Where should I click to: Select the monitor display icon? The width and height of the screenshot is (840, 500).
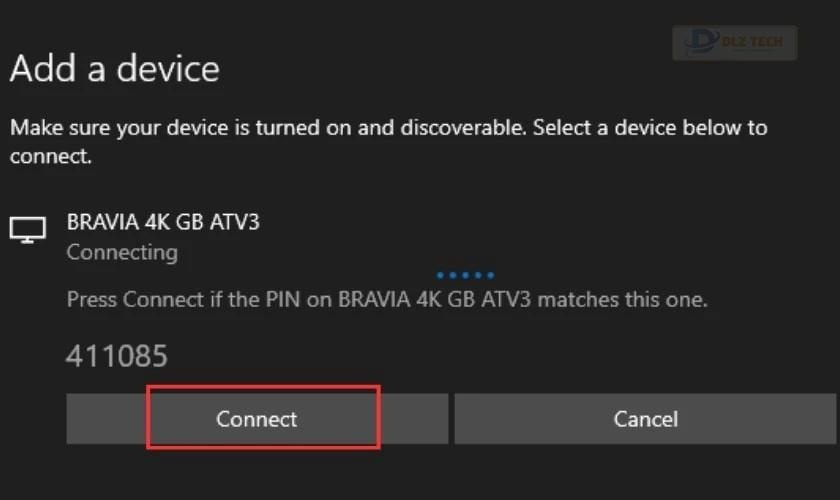(28, 230)
